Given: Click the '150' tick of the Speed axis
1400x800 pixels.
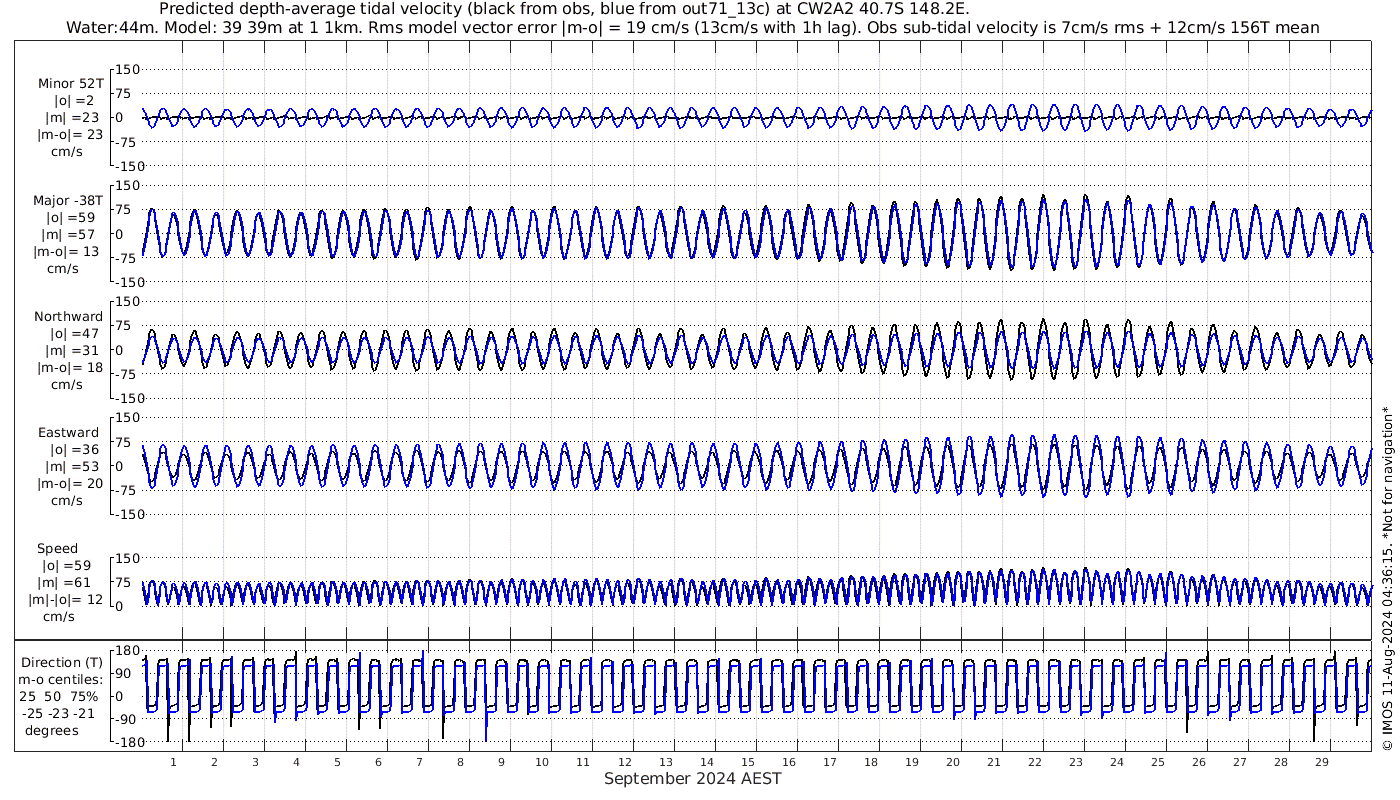Looking at the screenshot, I should coord(129,557).
